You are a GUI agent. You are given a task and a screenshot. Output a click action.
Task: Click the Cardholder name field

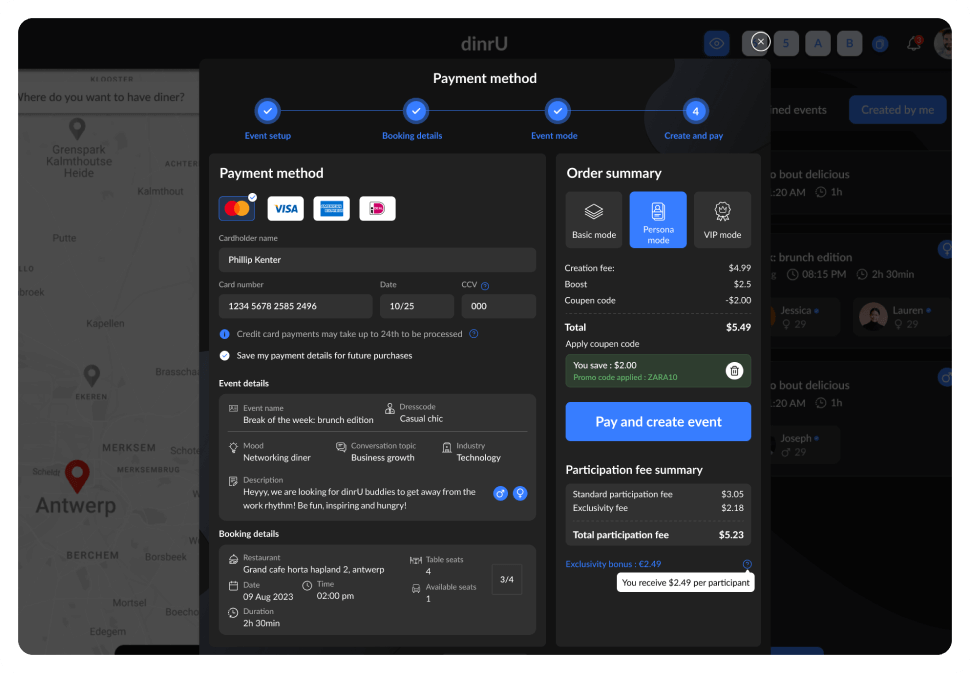pos(377,260)
